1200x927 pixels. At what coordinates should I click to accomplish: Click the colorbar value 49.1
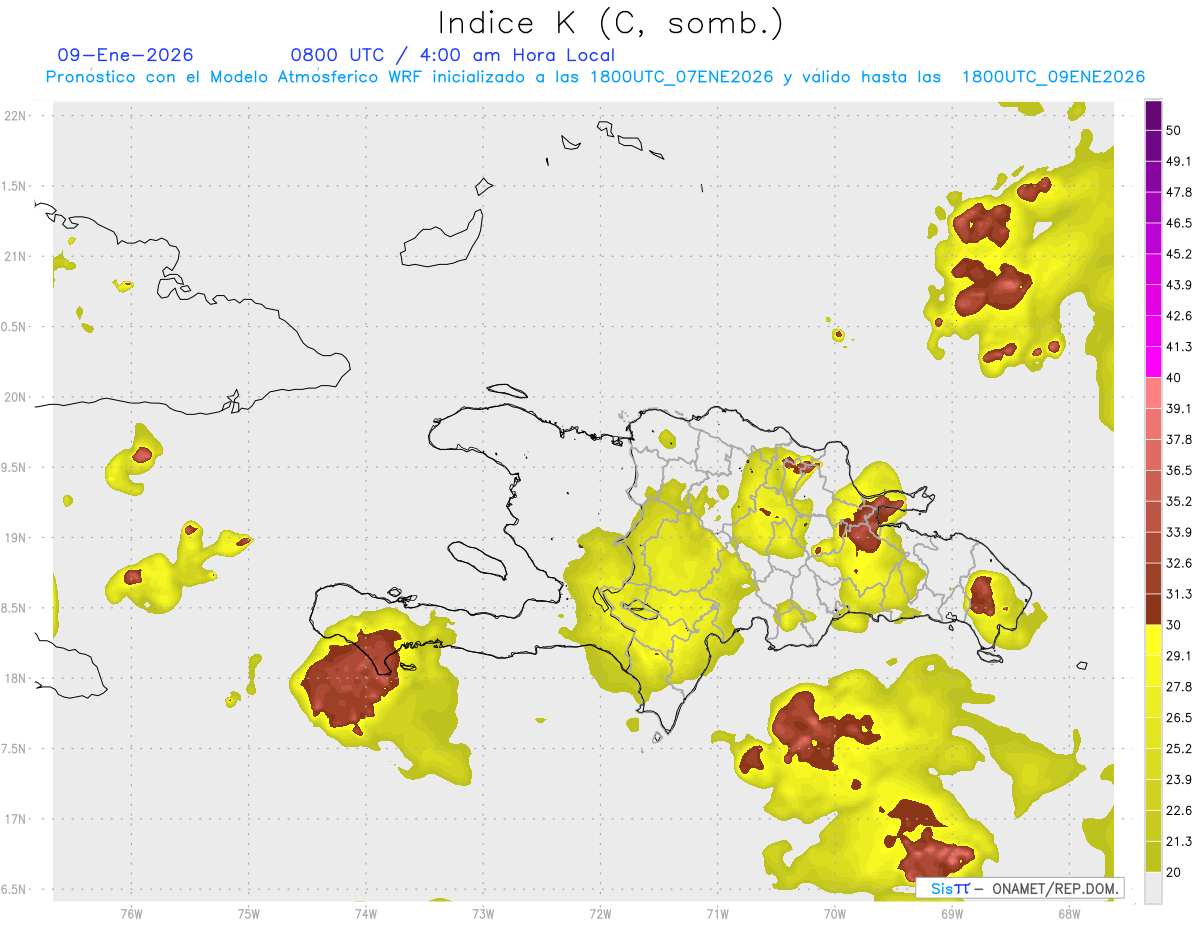tap(1179, 161)
